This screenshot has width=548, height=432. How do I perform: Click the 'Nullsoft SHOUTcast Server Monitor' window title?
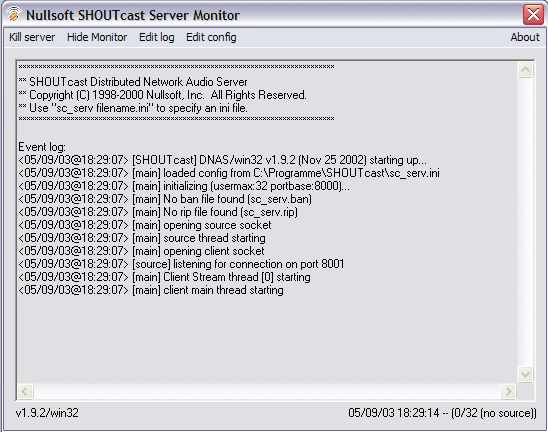click(133, 15)
